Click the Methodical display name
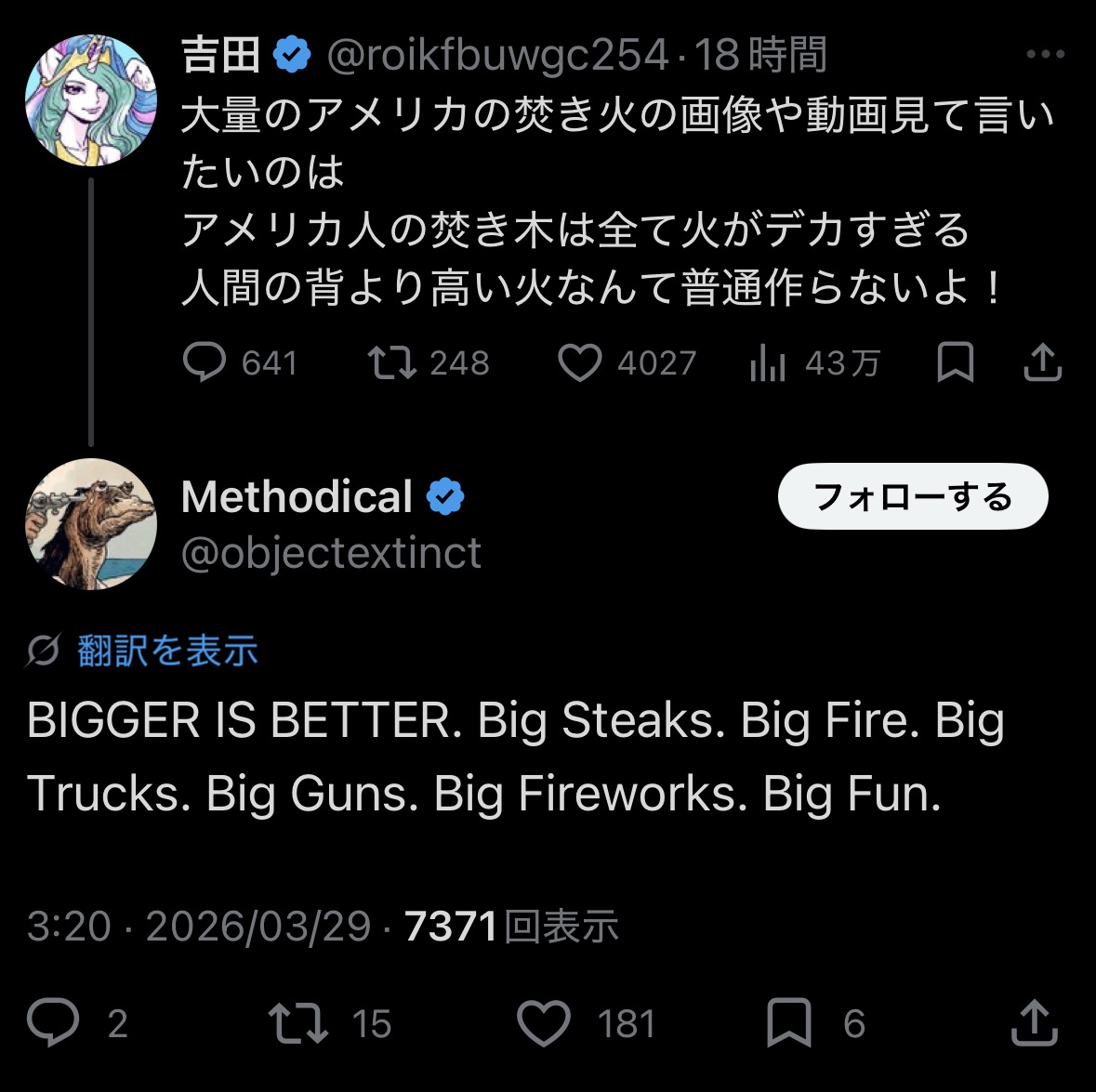The width and height of the screenshot is (1096, 1092). tap(297, 497)
